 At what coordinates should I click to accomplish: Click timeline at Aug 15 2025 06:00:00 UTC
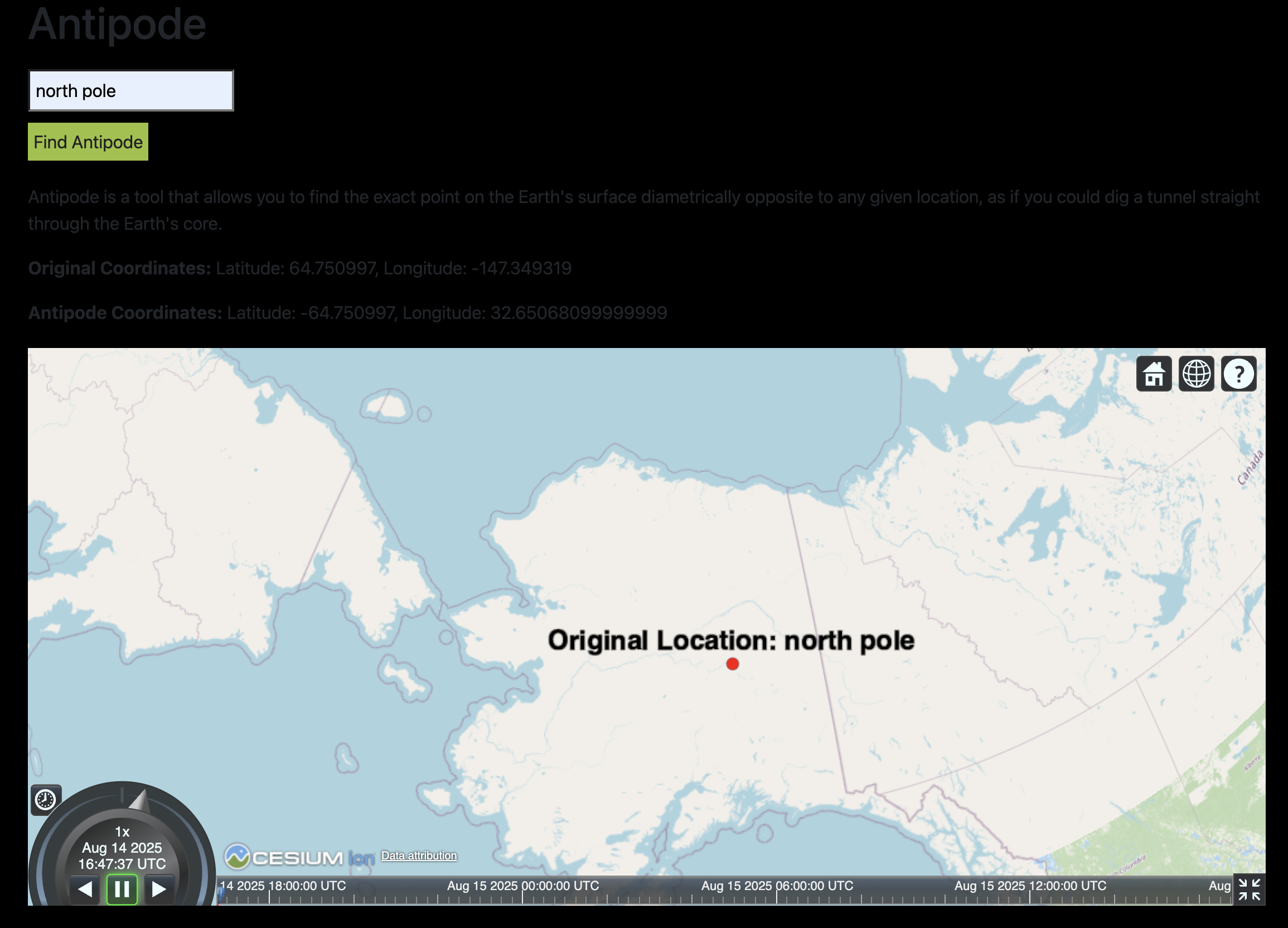pos(776,886)
